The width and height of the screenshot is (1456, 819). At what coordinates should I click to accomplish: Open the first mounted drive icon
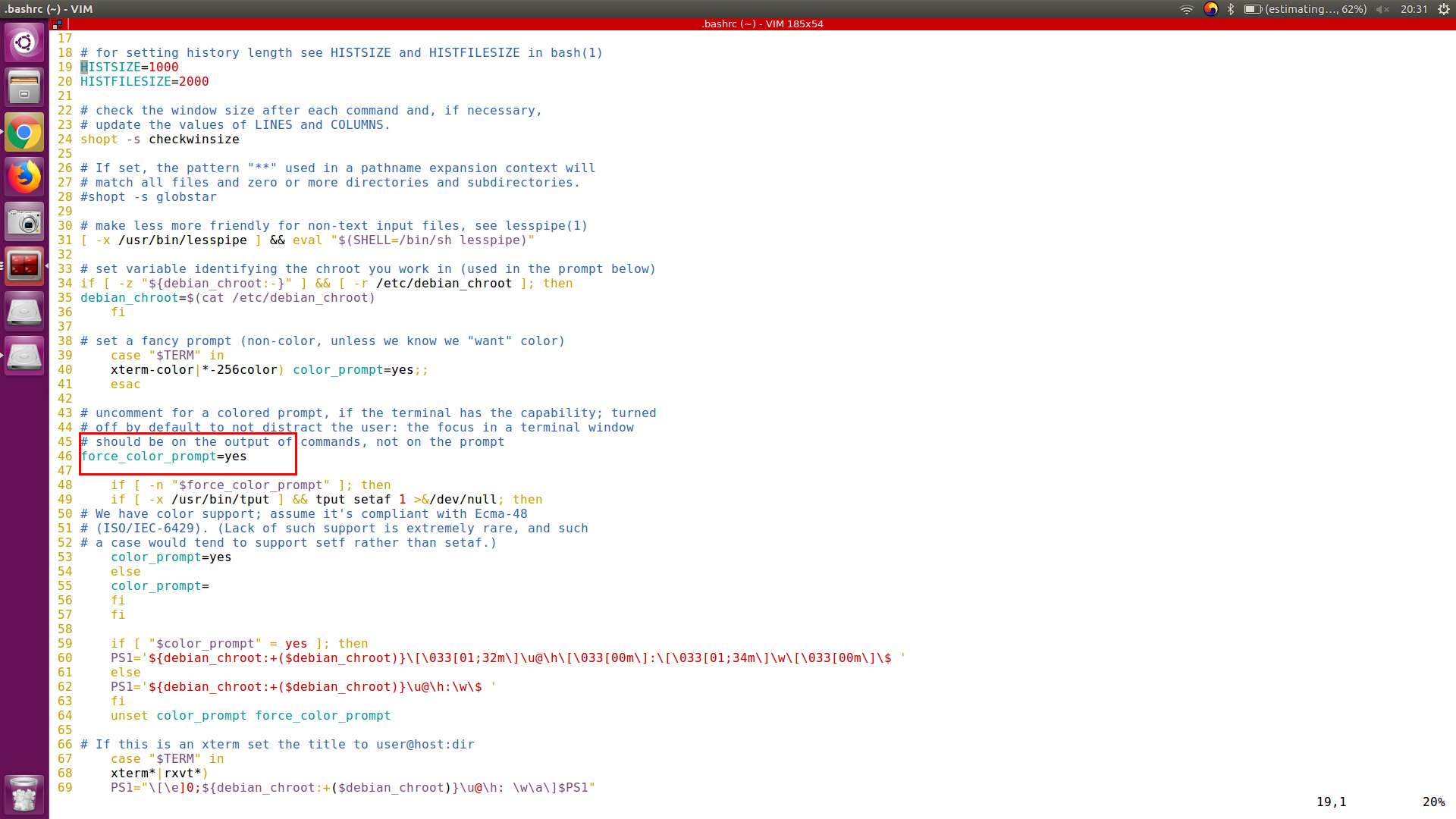point(24,311)
